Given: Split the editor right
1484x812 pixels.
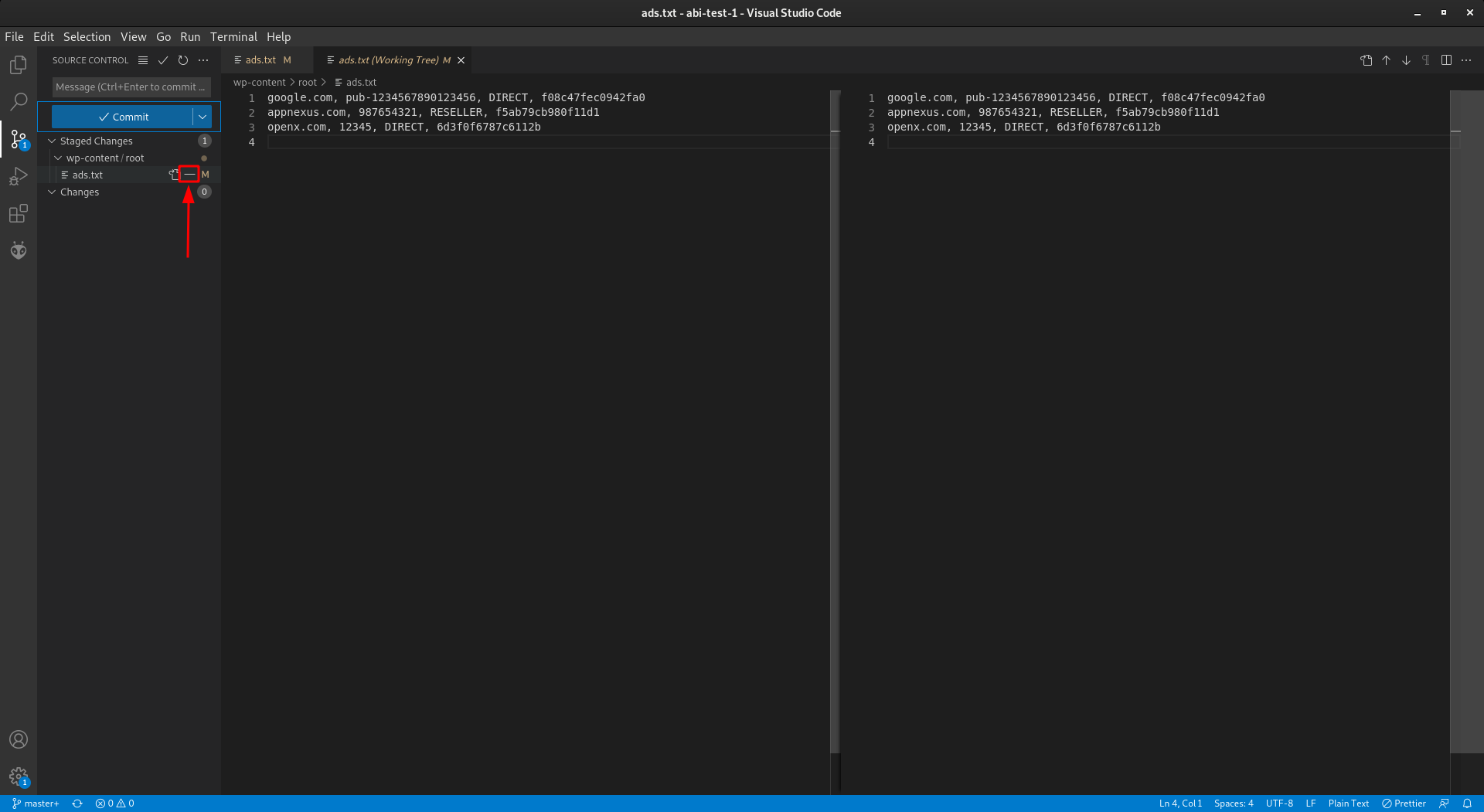Looking at the screenshot, I should (x=1447, y=60).
